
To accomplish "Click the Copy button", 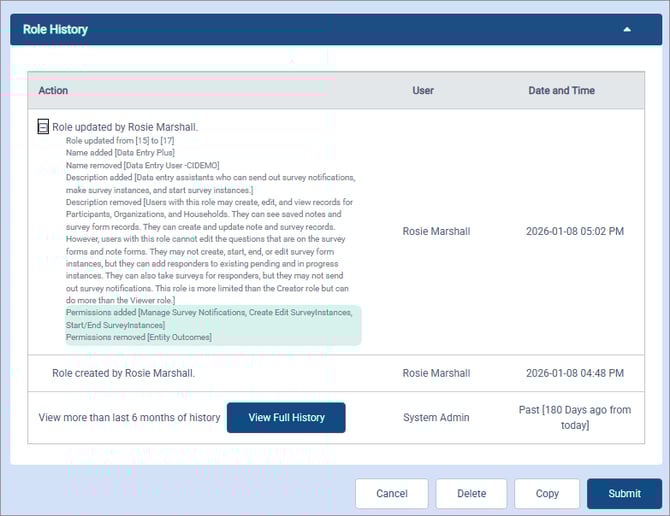I will click(x=547, y=493).
